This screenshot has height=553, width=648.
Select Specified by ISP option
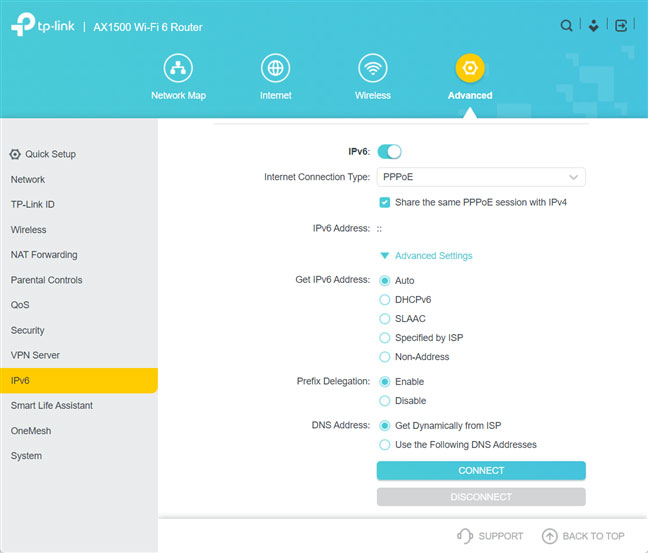pyautogui.click(x=385, y=338)
